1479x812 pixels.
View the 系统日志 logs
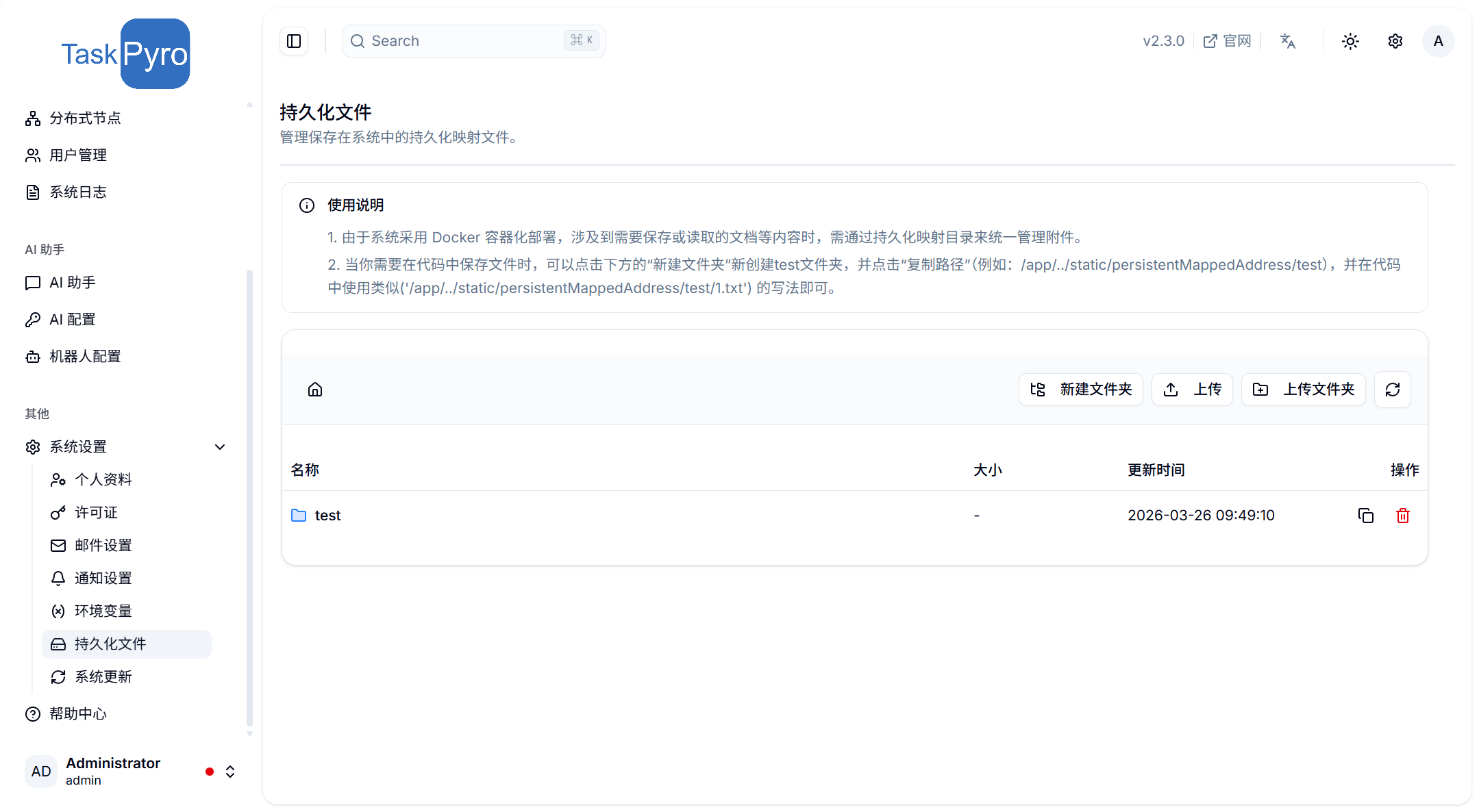pos(77,192)
